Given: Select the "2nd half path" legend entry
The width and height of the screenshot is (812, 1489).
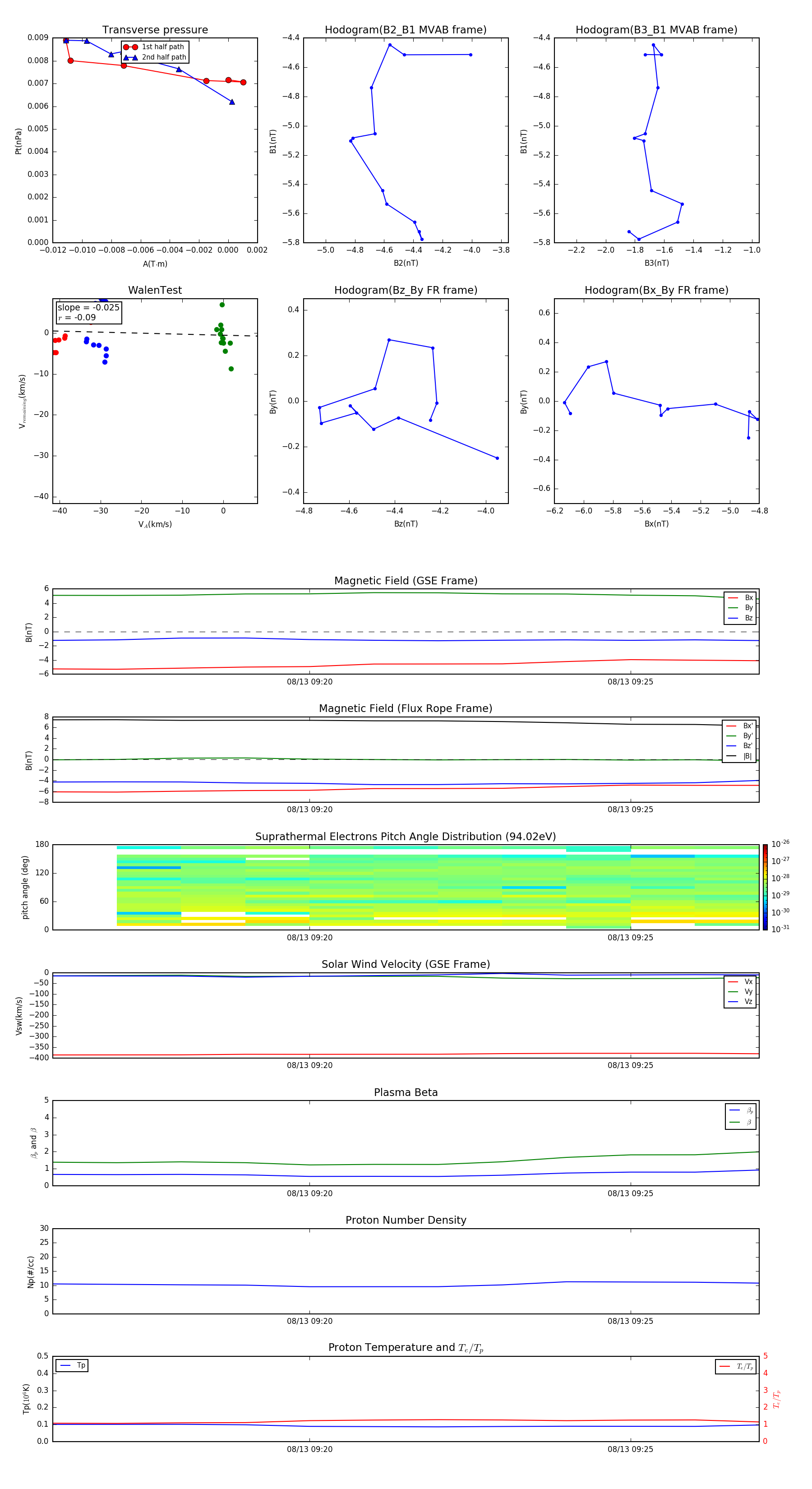Looking at the screenshot, I should 155,57.
